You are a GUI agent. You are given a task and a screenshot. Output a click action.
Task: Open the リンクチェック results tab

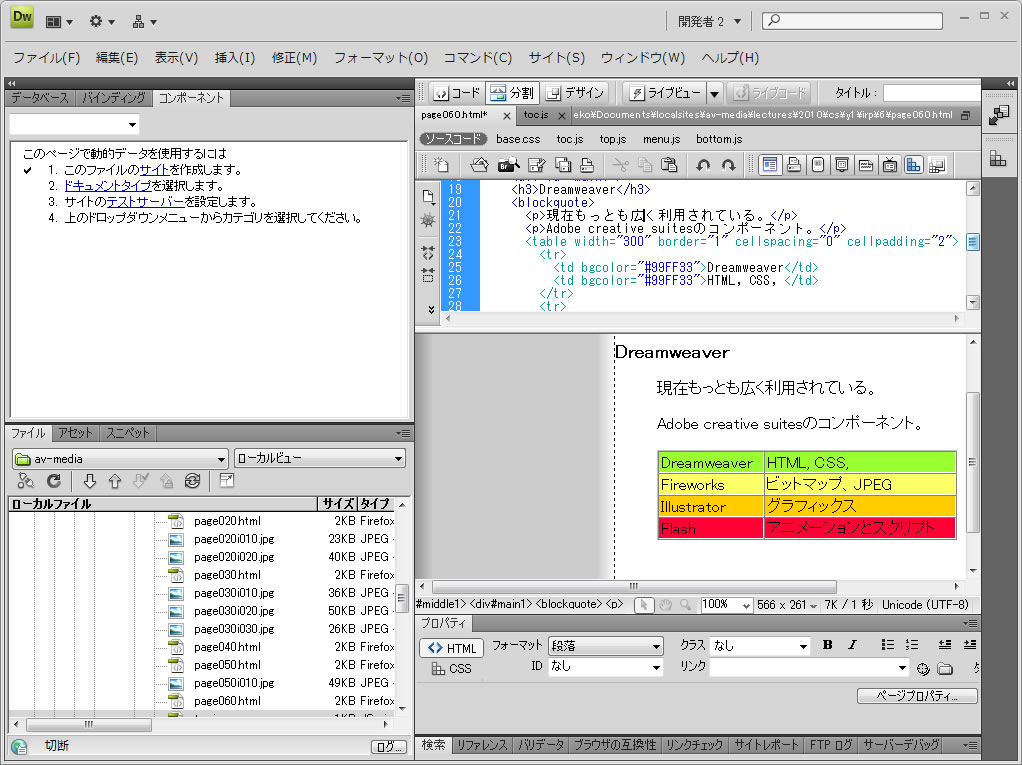(695, 745)
